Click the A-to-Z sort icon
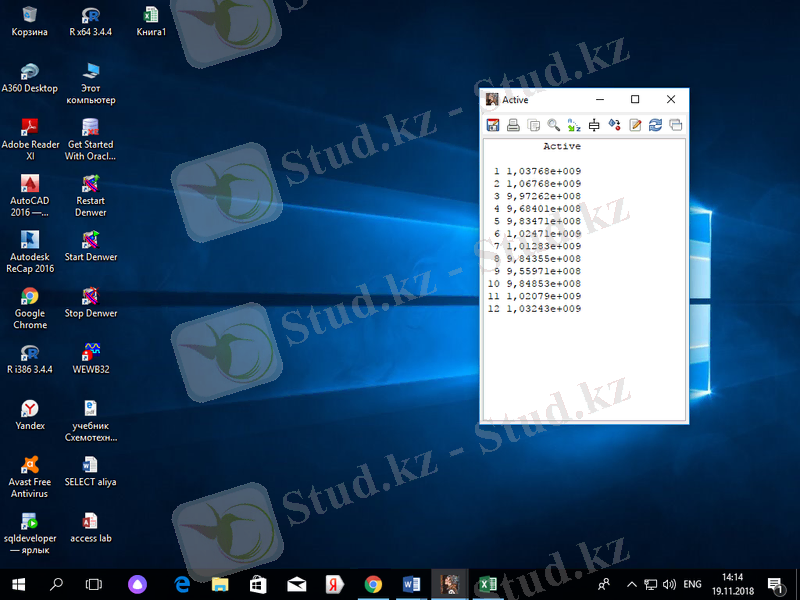The height and width of the screenshot is (600, 800). click(574, 125)
